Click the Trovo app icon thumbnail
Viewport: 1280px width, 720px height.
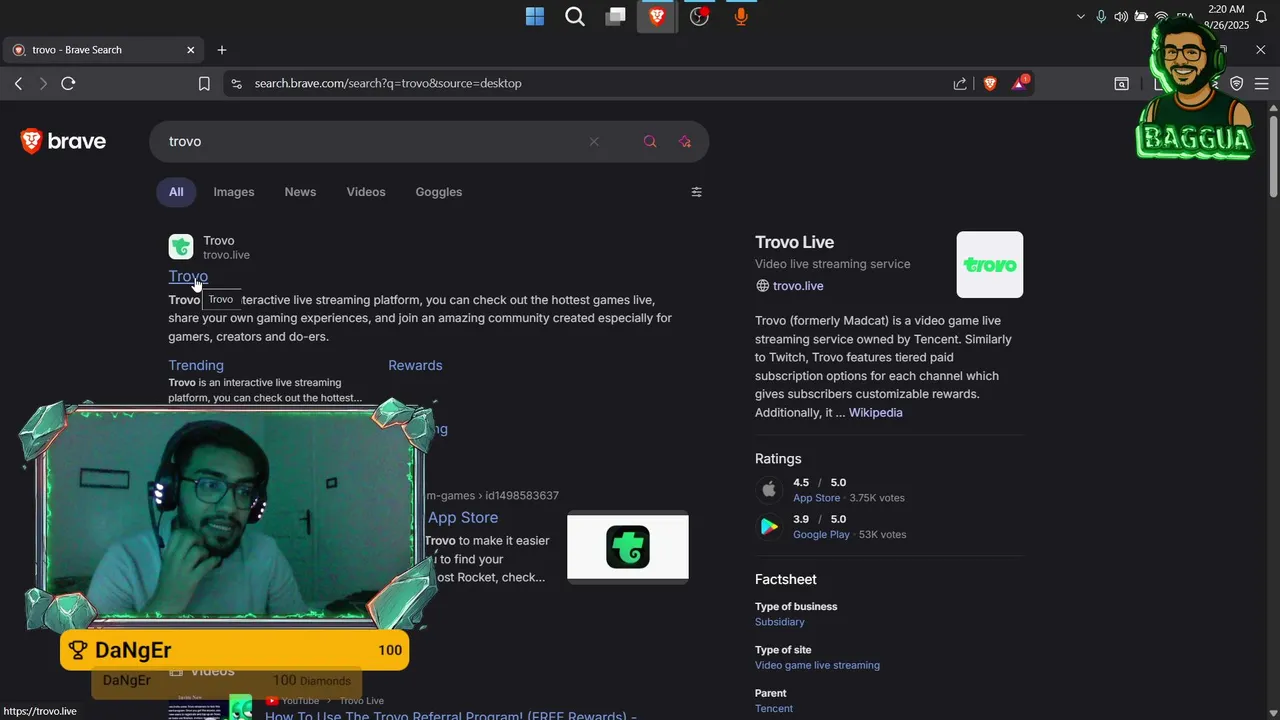click(628, 547)
